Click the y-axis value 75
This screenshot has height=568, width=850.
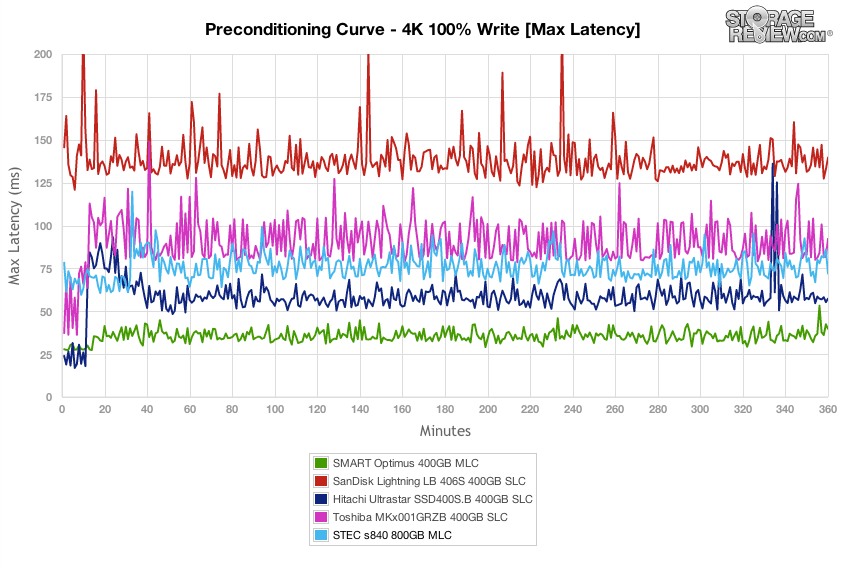tap(46, 269)
